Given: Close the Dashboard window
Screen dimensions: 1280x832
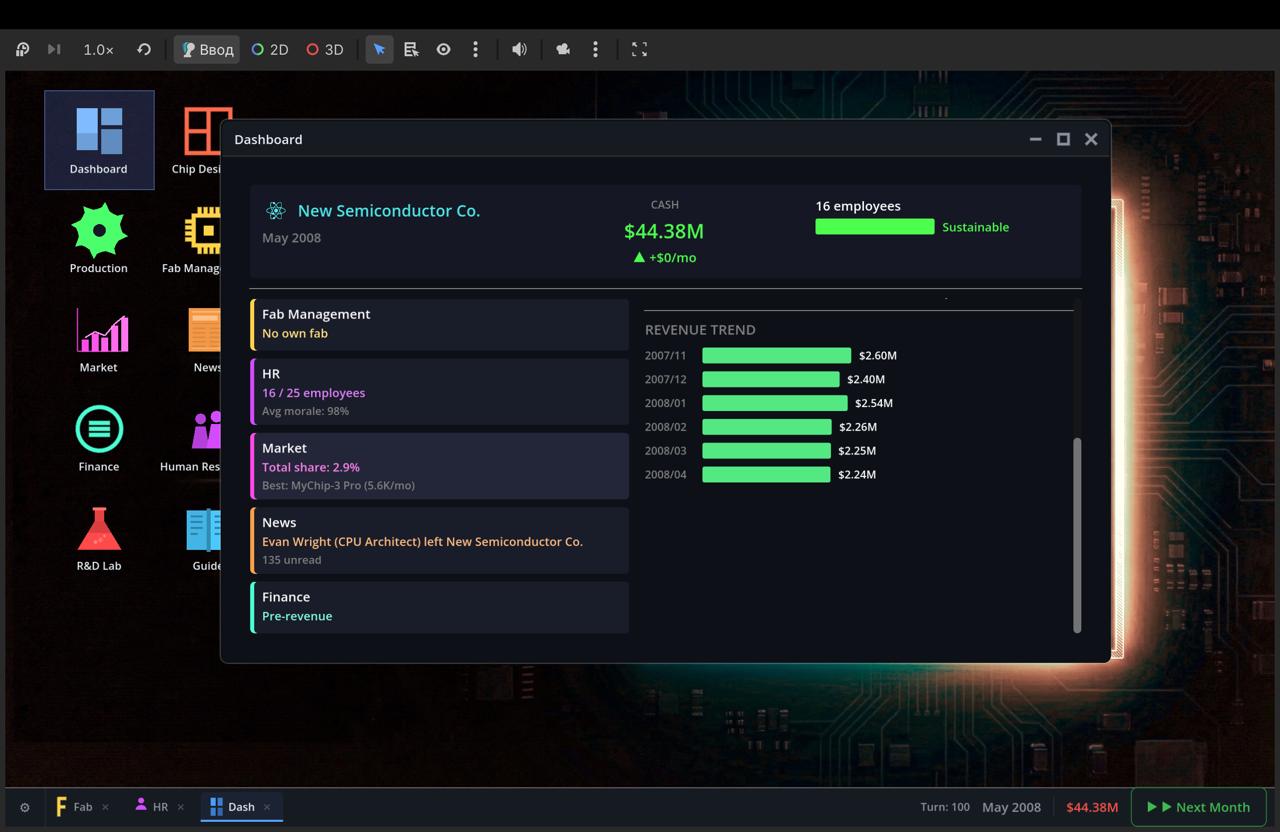Looking at the screenshot, I should coord(1091,139).
